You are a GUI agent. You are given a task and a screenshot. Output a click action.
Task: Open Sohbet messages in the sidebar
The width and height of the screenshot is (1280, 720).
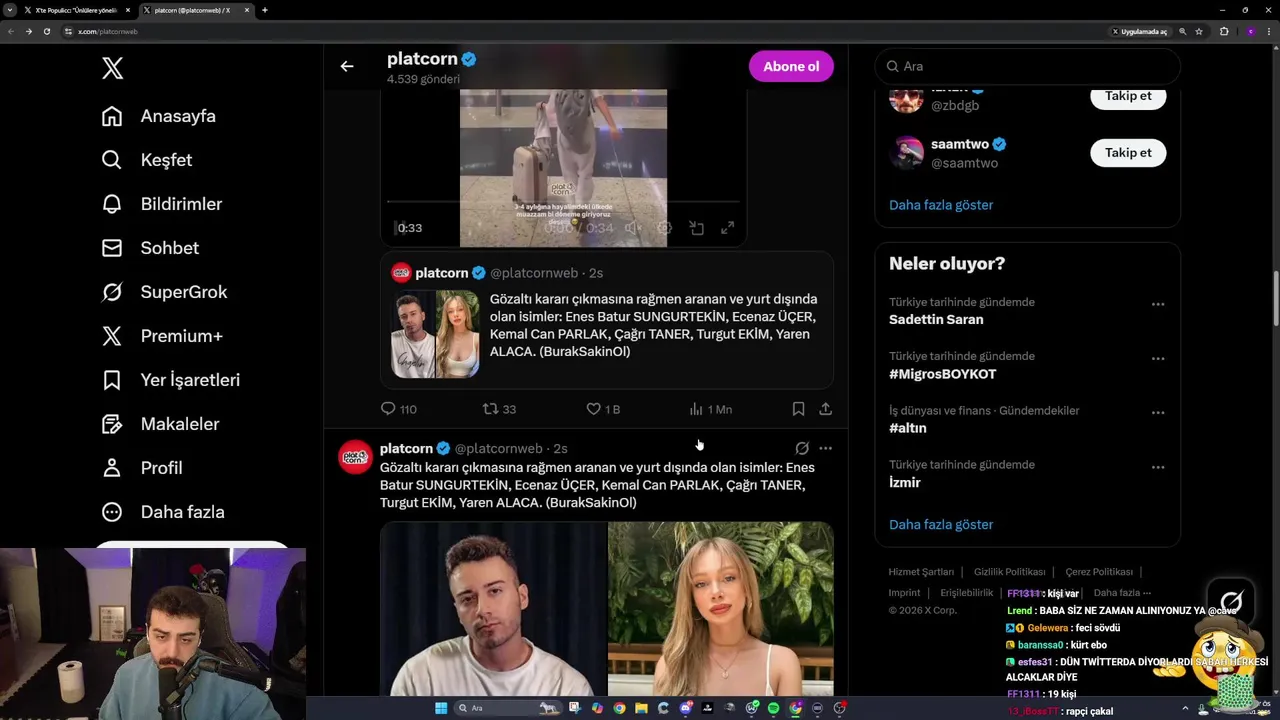(150, 248)
